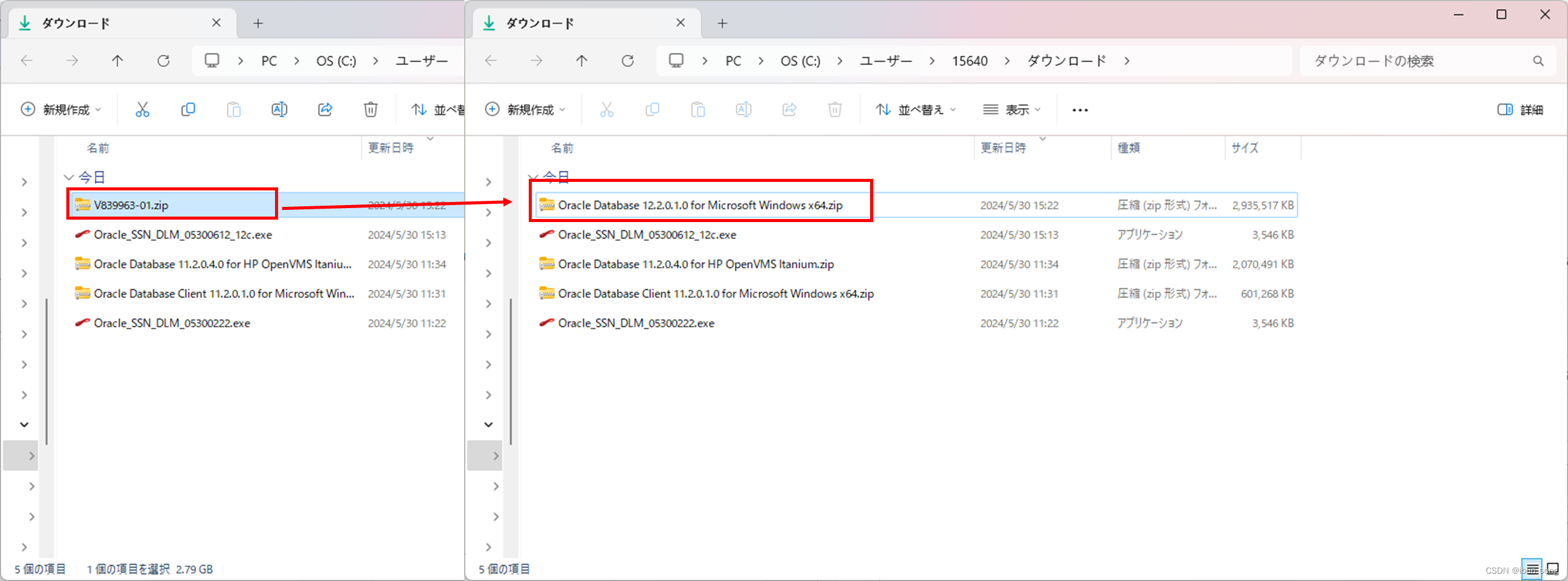Click the left window navigation pane scrollbar
1568x581 pixels.
click(47, 371)
